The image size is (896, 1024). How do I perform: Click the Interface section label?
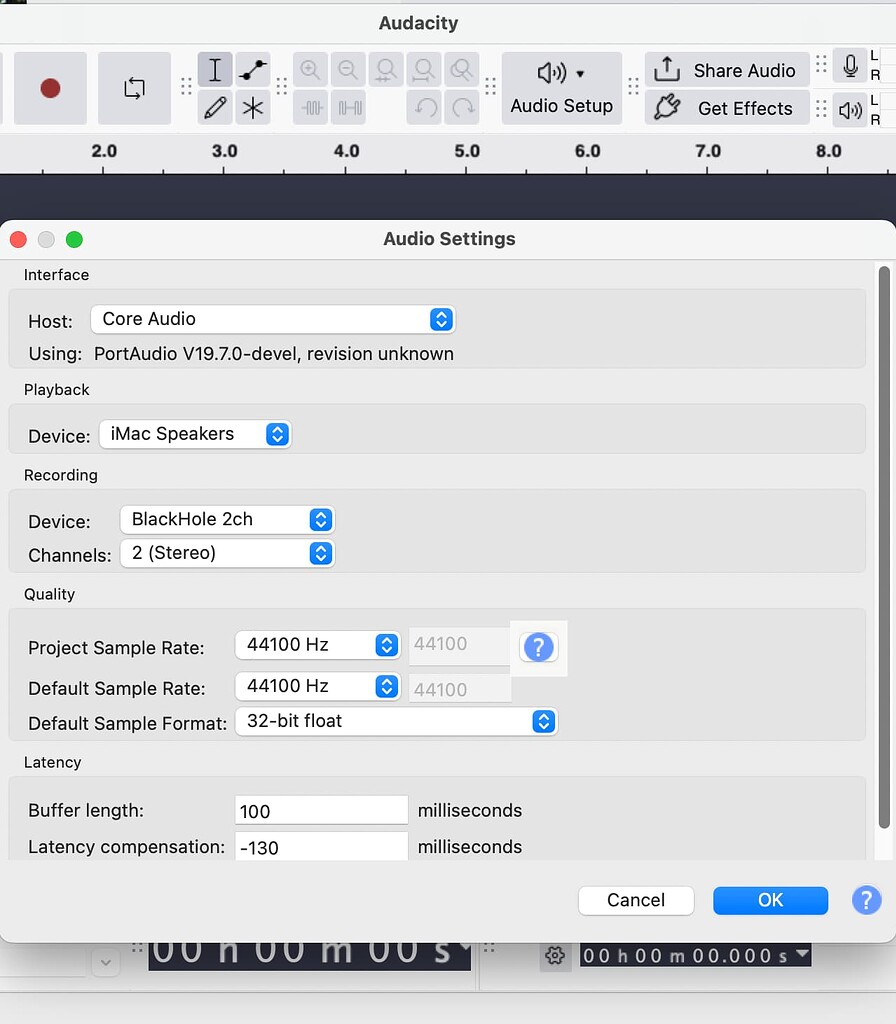point(56,275)
